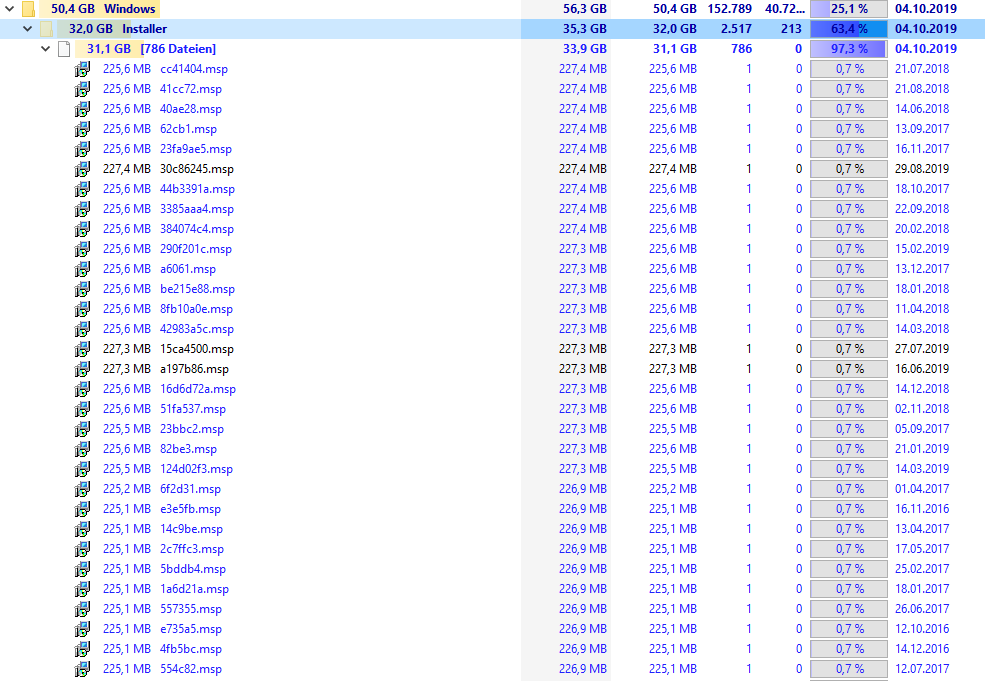This screenshot has width=990, height=681.
Task: Click installer icon of 124d02f3.msp
Action: pos(82,469)
